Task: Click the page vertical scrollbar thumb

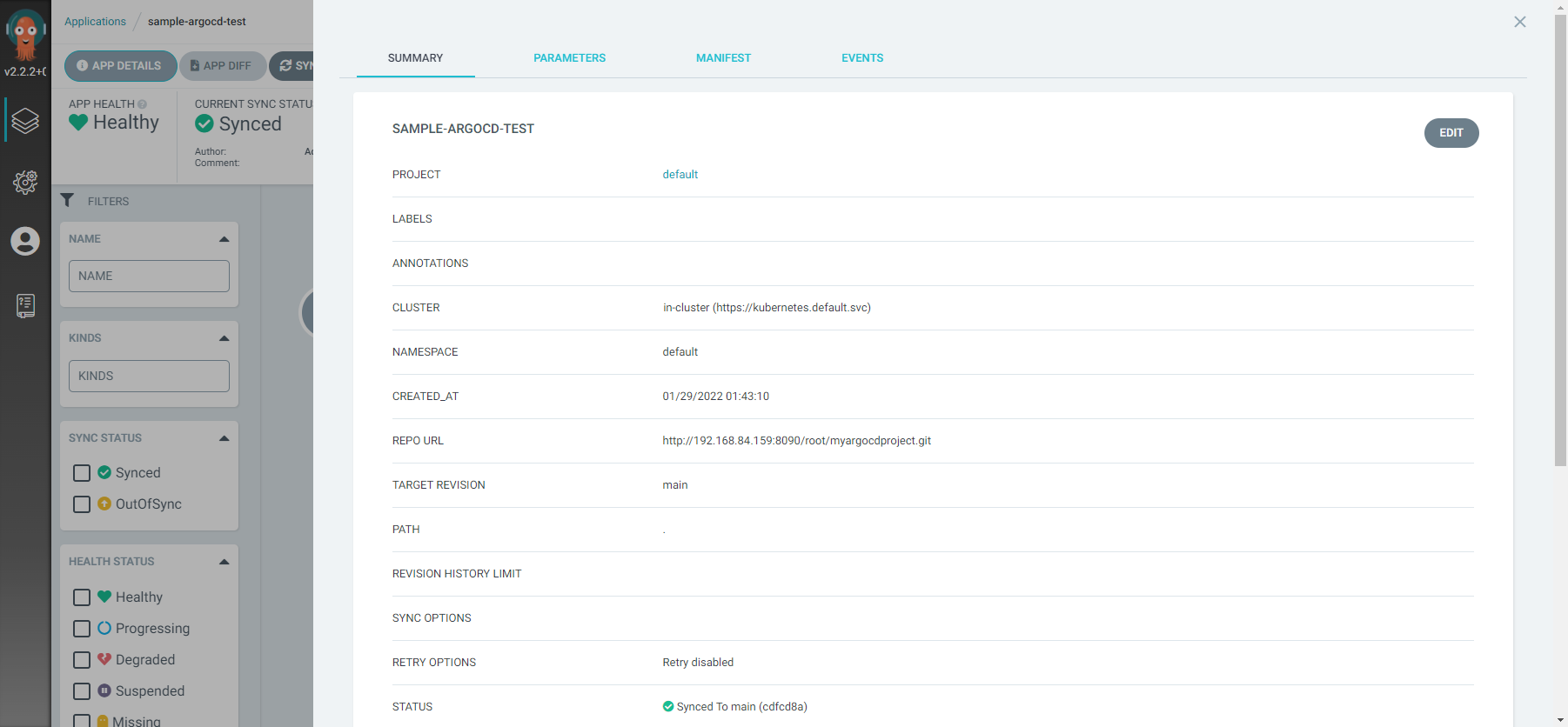Action: 1560,239
